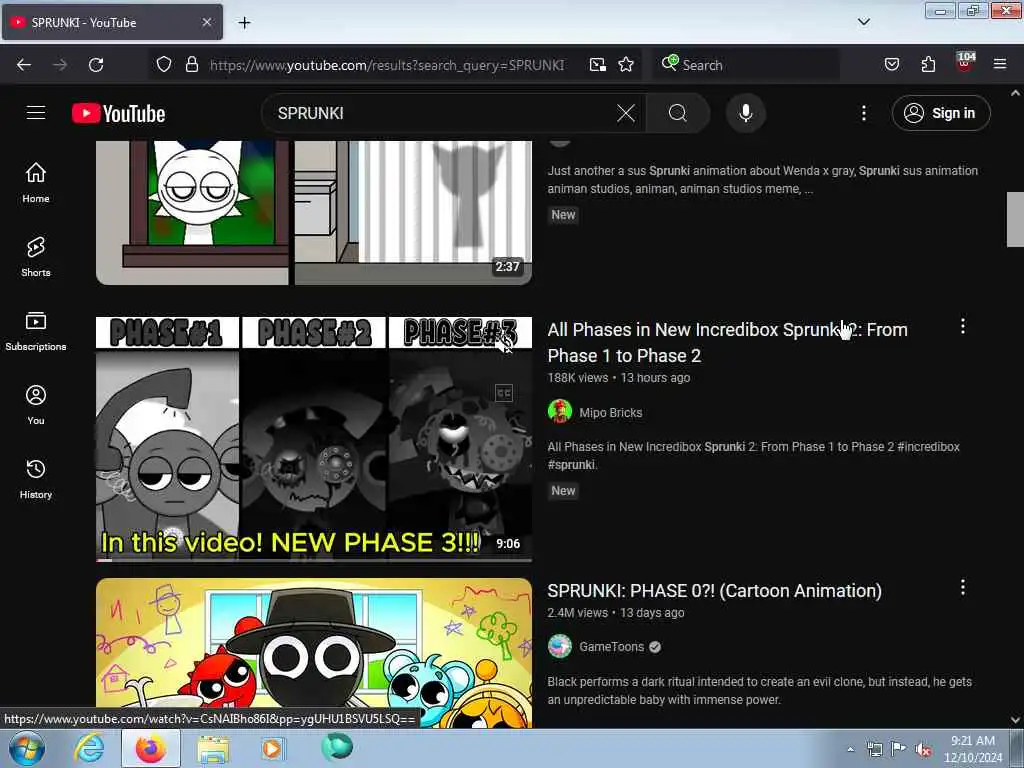
Task: Open the All Phases in New Incredibox title
Action: click(x=728, y=343)
